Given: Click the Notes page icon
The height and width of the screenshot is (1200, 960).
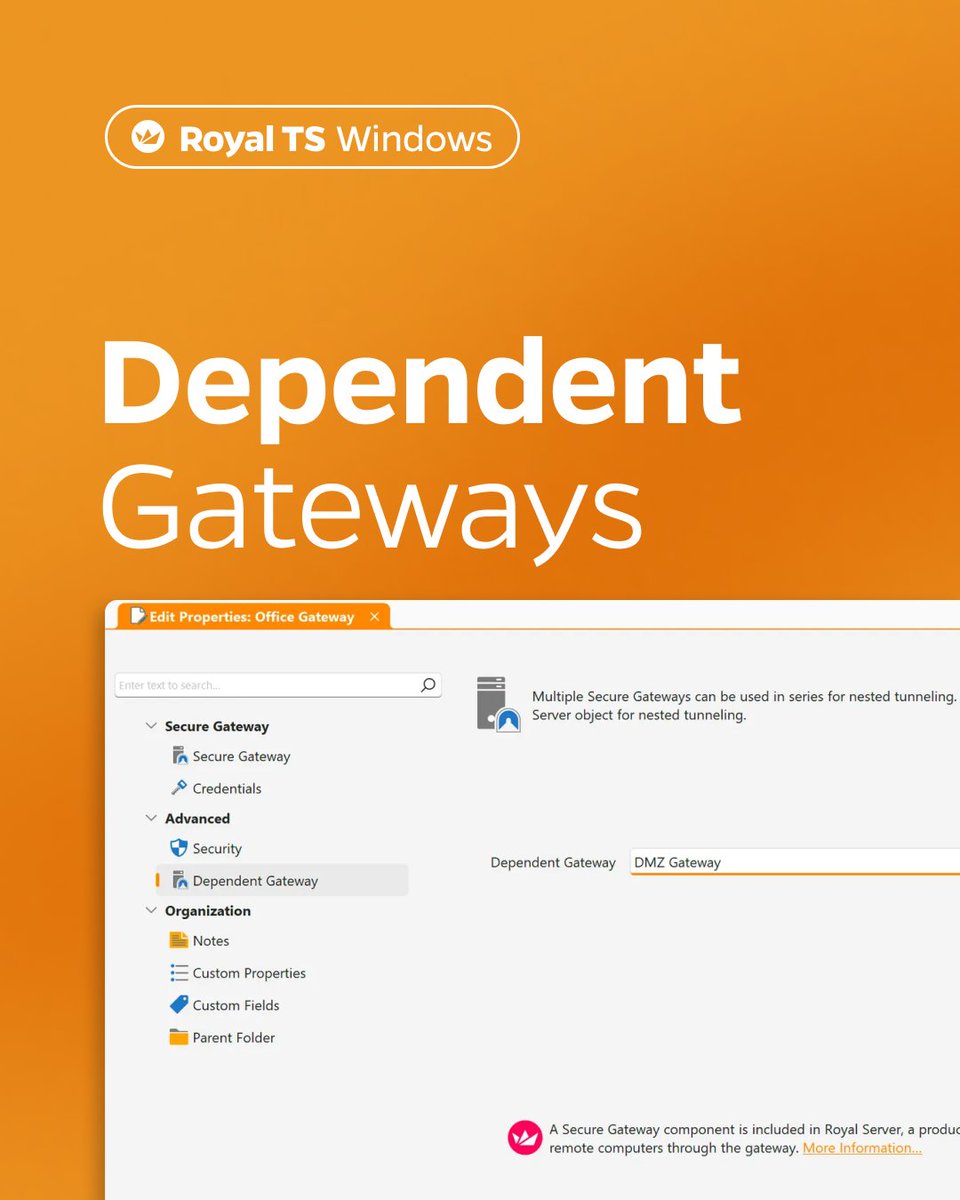Looking at the screenshot, I should (x=179, y=940).
